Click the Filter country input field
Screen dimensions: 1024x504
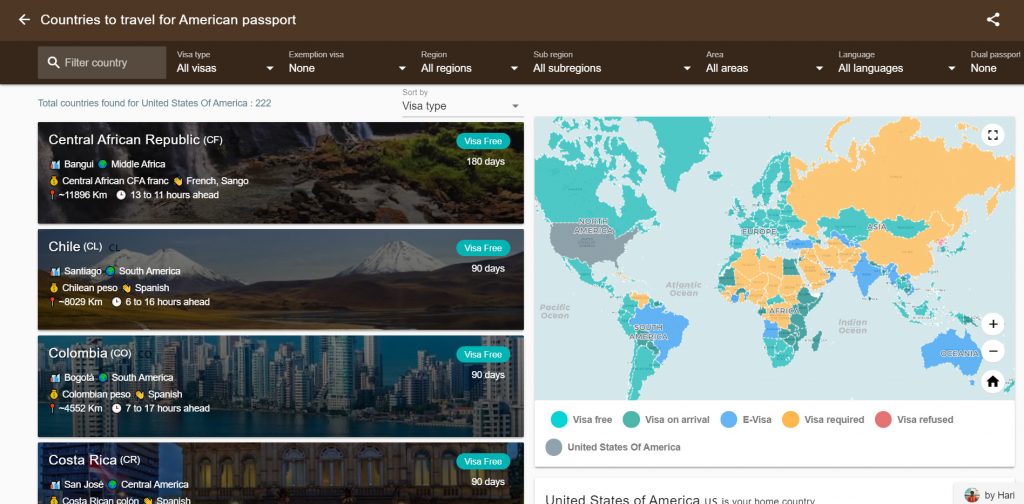pyautogui.click(x=110, y=63)
